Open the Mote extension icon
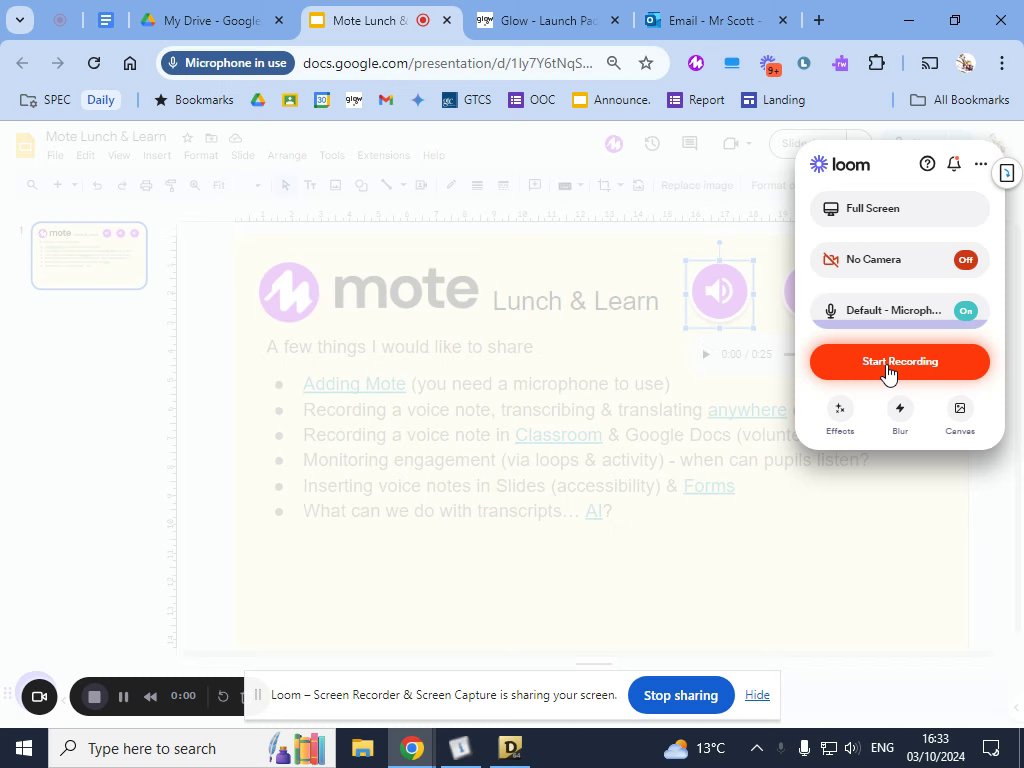The image size is (1024, 768). click(696, 63)
